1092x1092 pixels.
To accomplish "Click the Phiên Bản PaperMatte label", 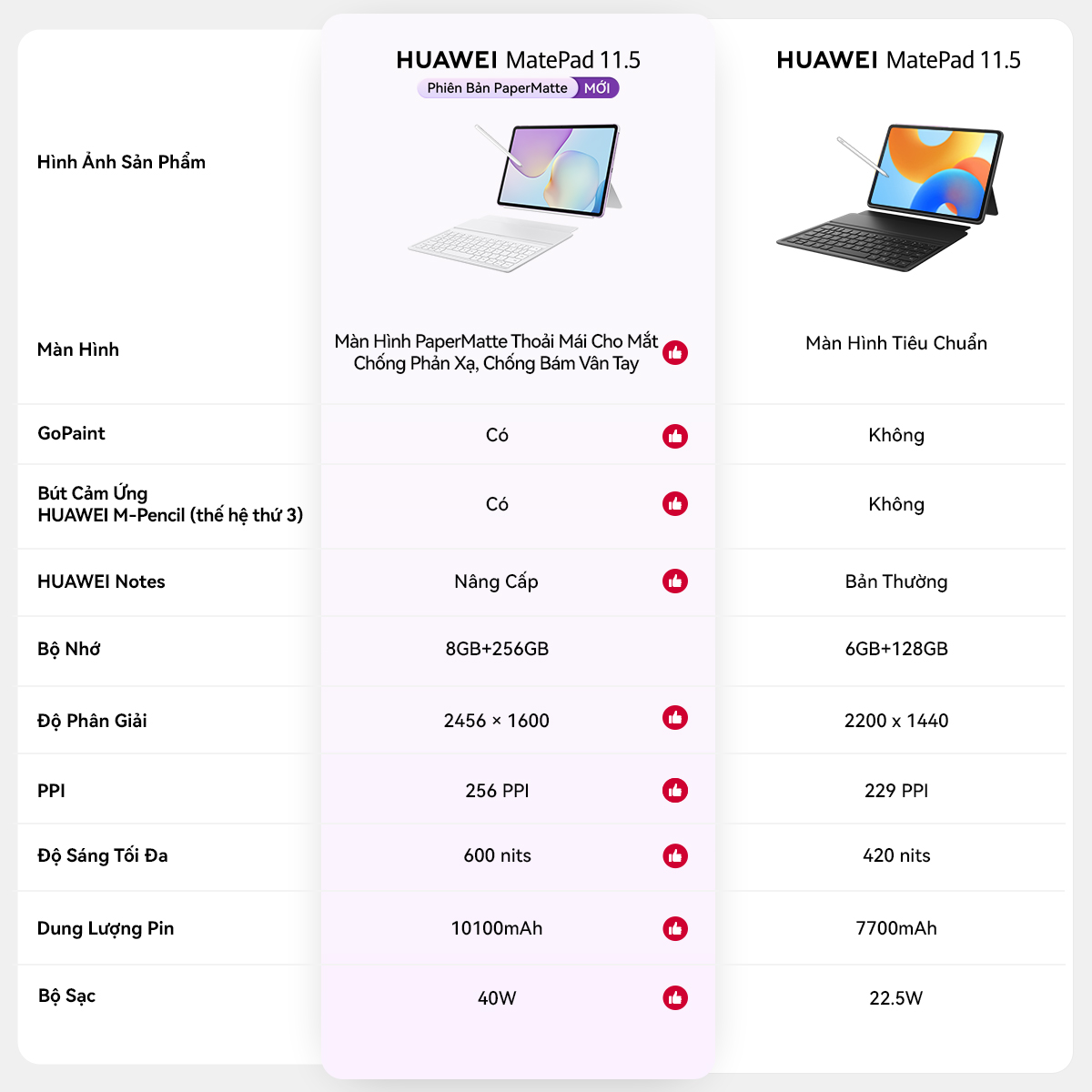I will [497, 88].
